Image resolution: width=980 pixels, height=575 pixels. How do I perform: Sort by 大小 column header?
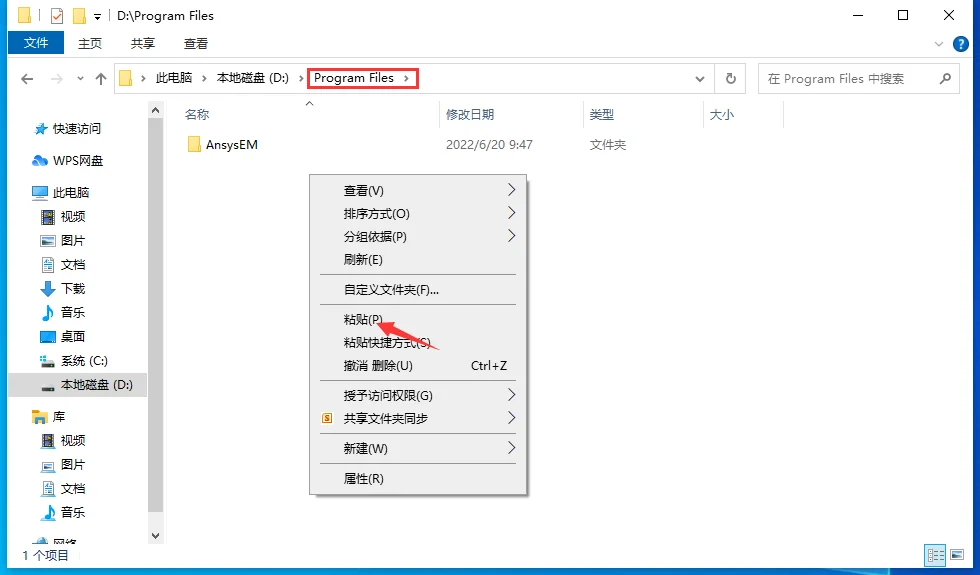(722, 114)
